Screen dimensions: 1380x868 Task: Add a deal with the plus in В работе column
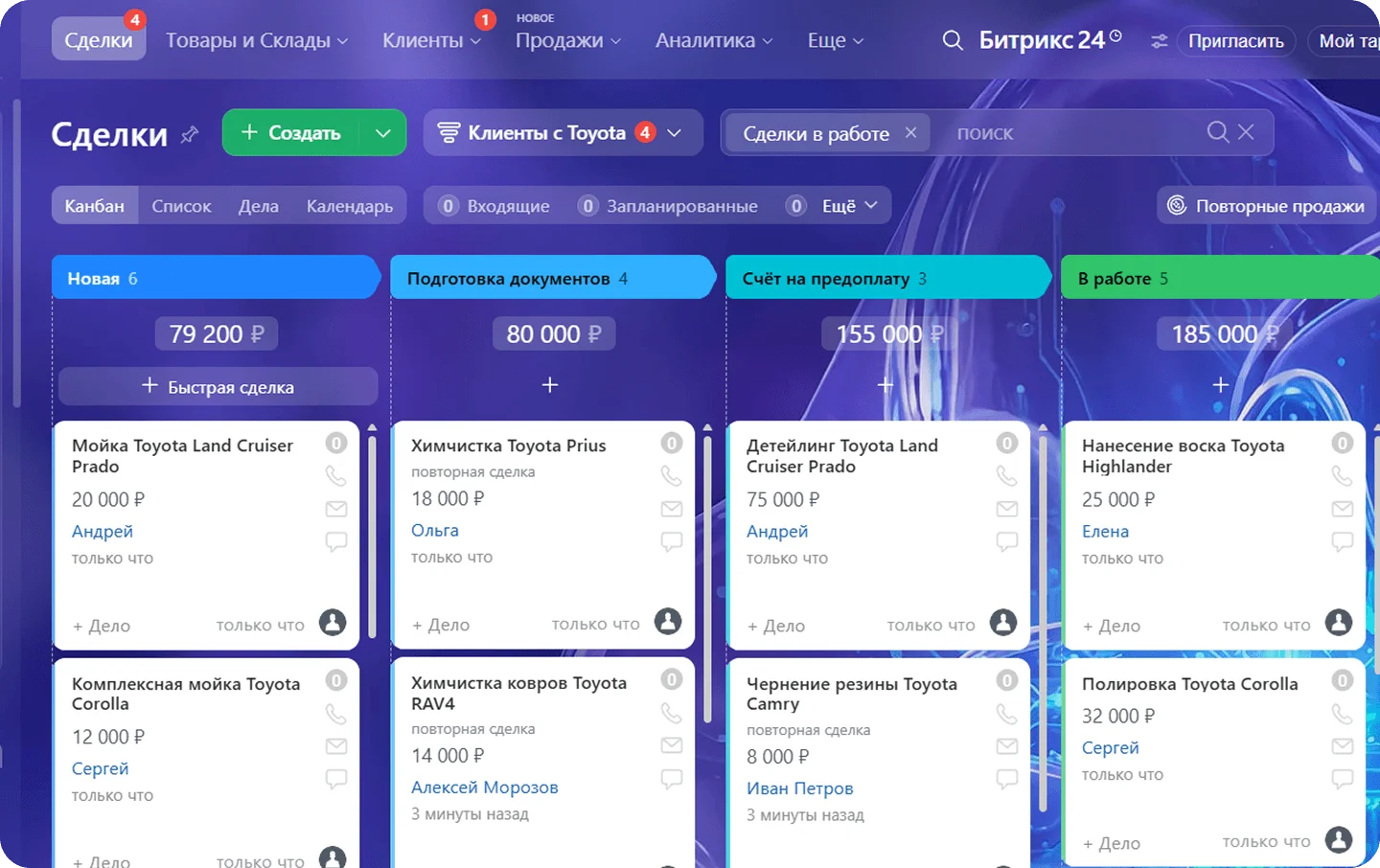point(1220,385)
